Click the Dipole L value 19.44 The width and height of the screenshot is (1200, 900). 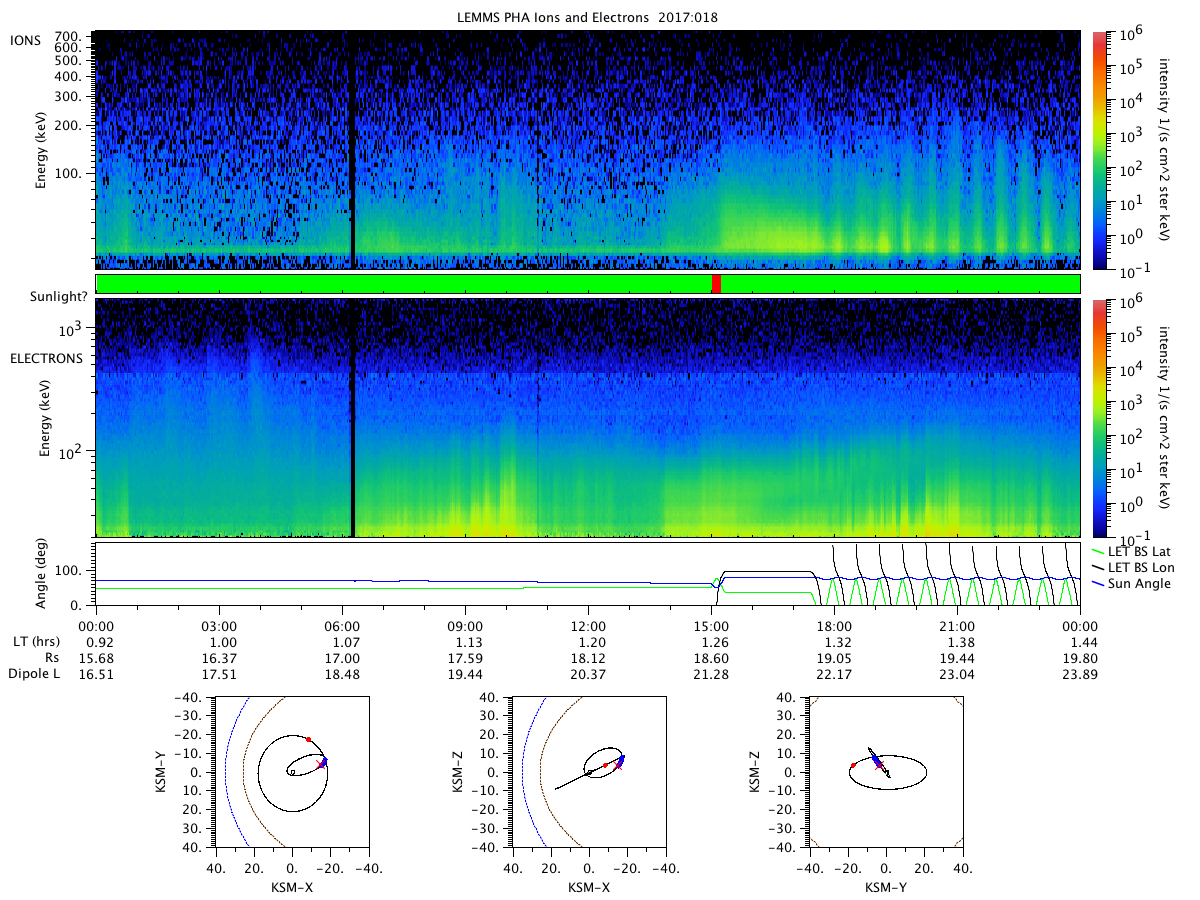tap(465, 675)
